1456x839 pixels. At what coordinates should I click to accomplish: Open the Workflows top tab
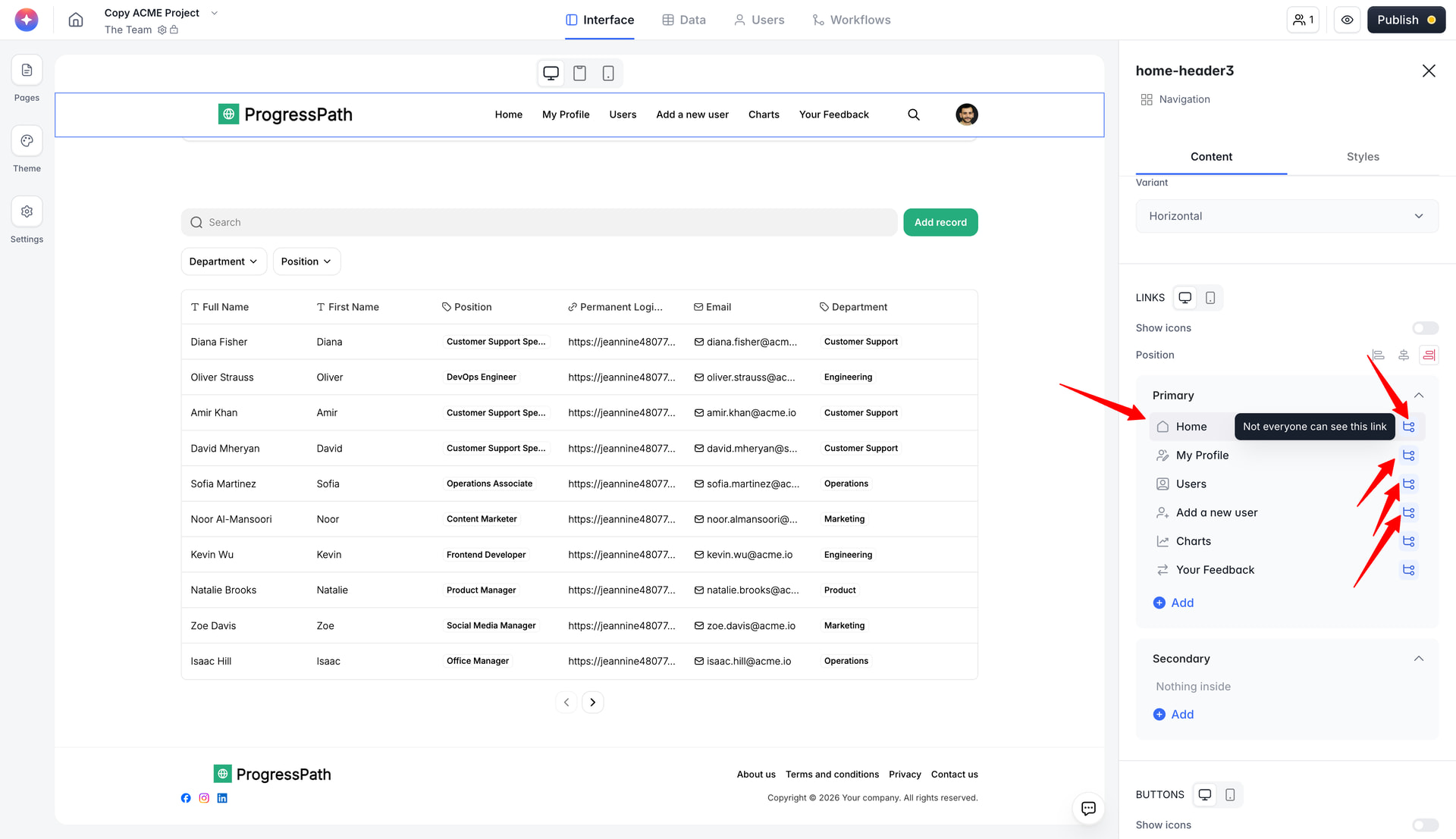point(851,20)
